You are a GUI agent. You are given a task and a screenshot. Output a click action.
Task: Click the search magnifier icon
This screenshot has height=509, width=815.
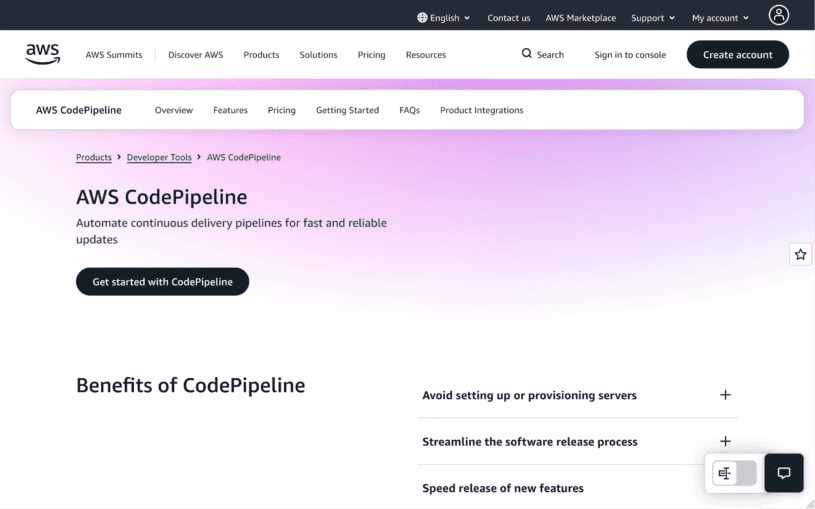[527, 54]
